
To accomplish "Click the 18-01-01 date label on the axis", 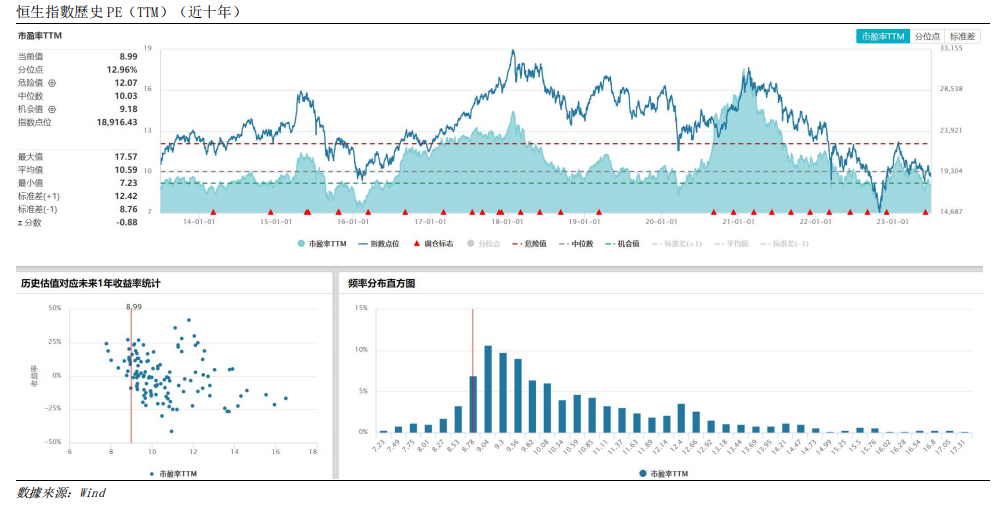I will click(507, 222).
